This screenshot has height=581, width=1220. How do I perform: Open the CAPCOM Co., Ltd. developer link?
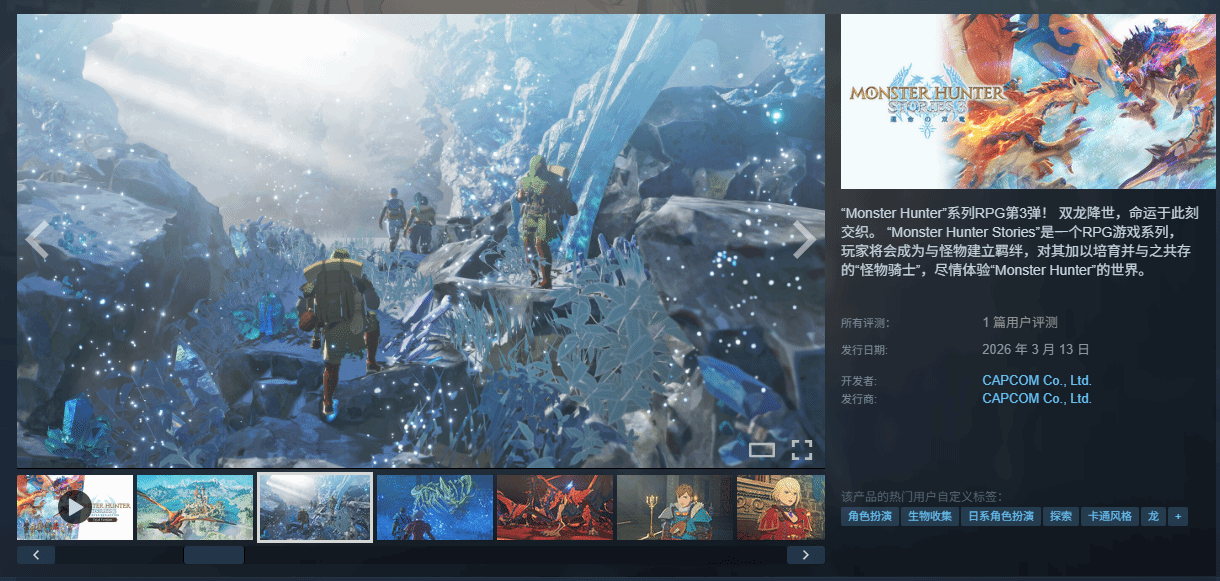1036,380
